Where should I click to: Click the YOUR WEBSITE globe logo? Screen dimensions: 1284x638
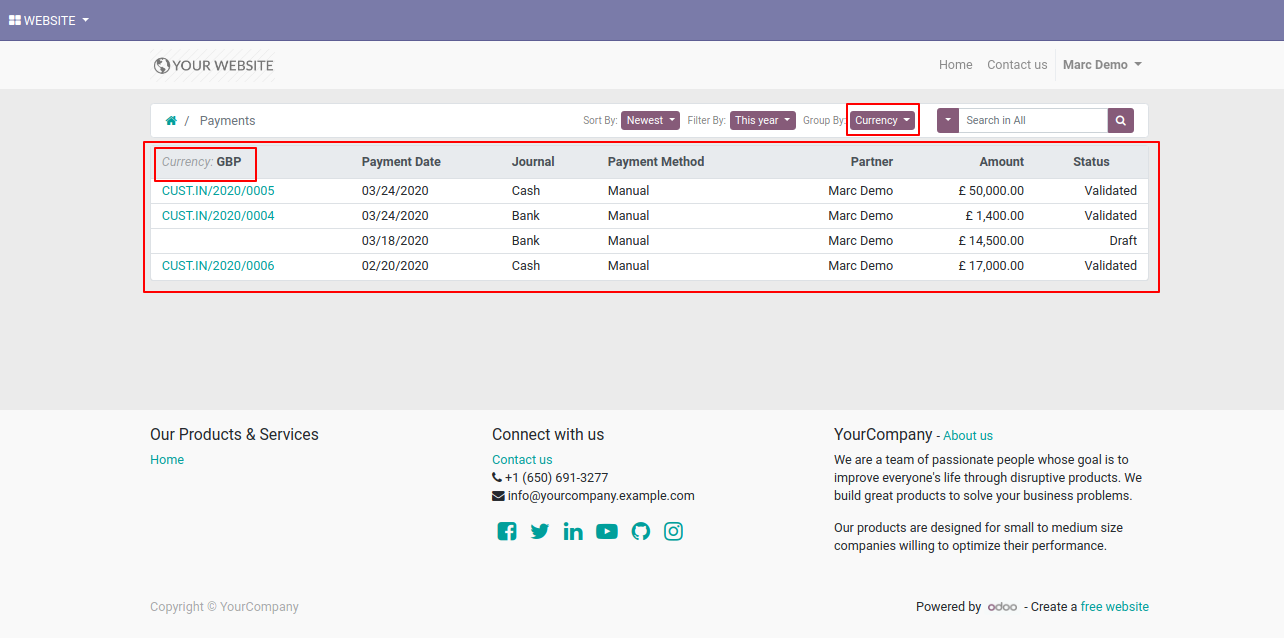coord(213,65)
